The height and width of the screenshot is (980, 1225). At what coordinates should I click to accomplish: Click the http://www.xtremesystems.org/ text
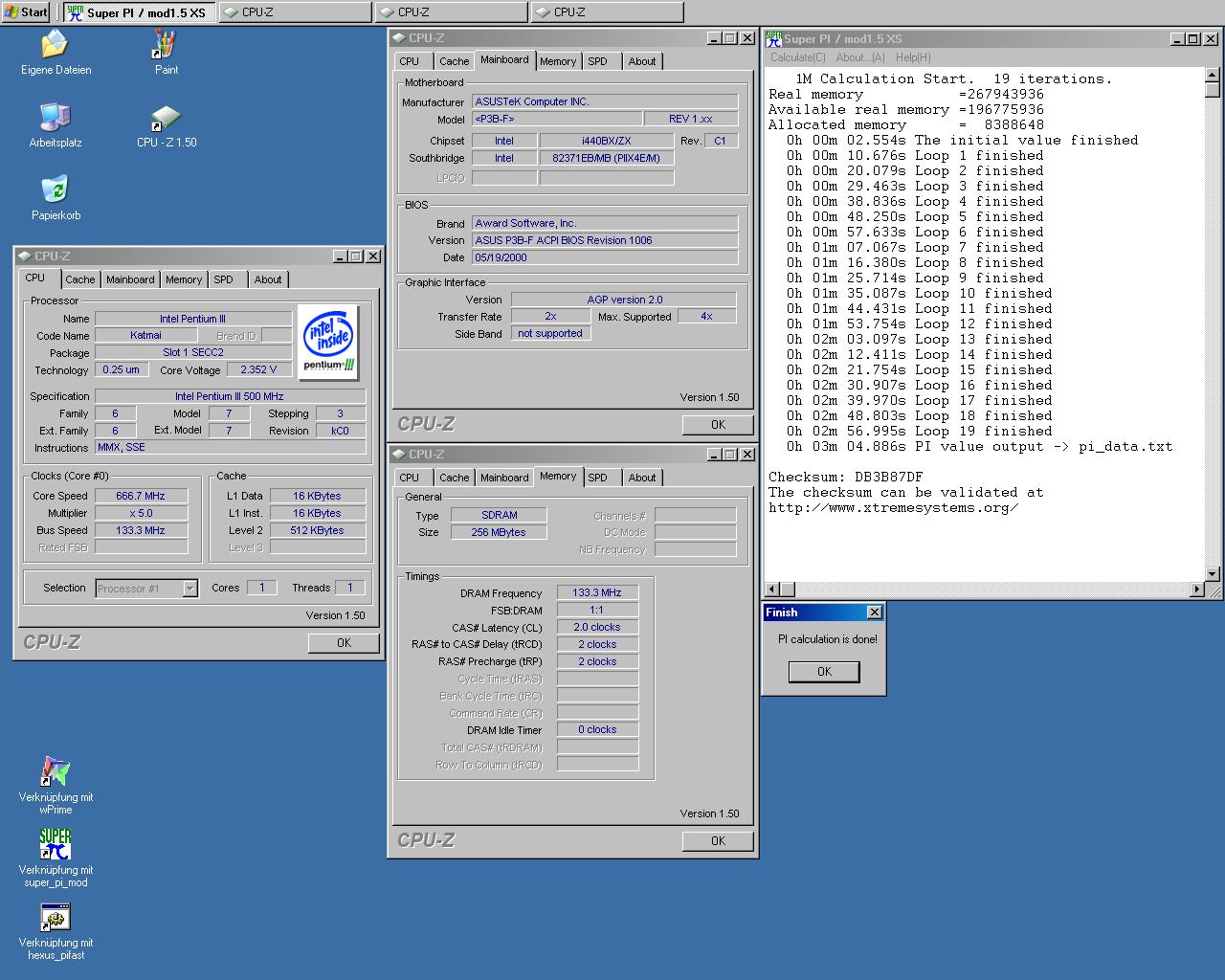(x=893, y=507)
